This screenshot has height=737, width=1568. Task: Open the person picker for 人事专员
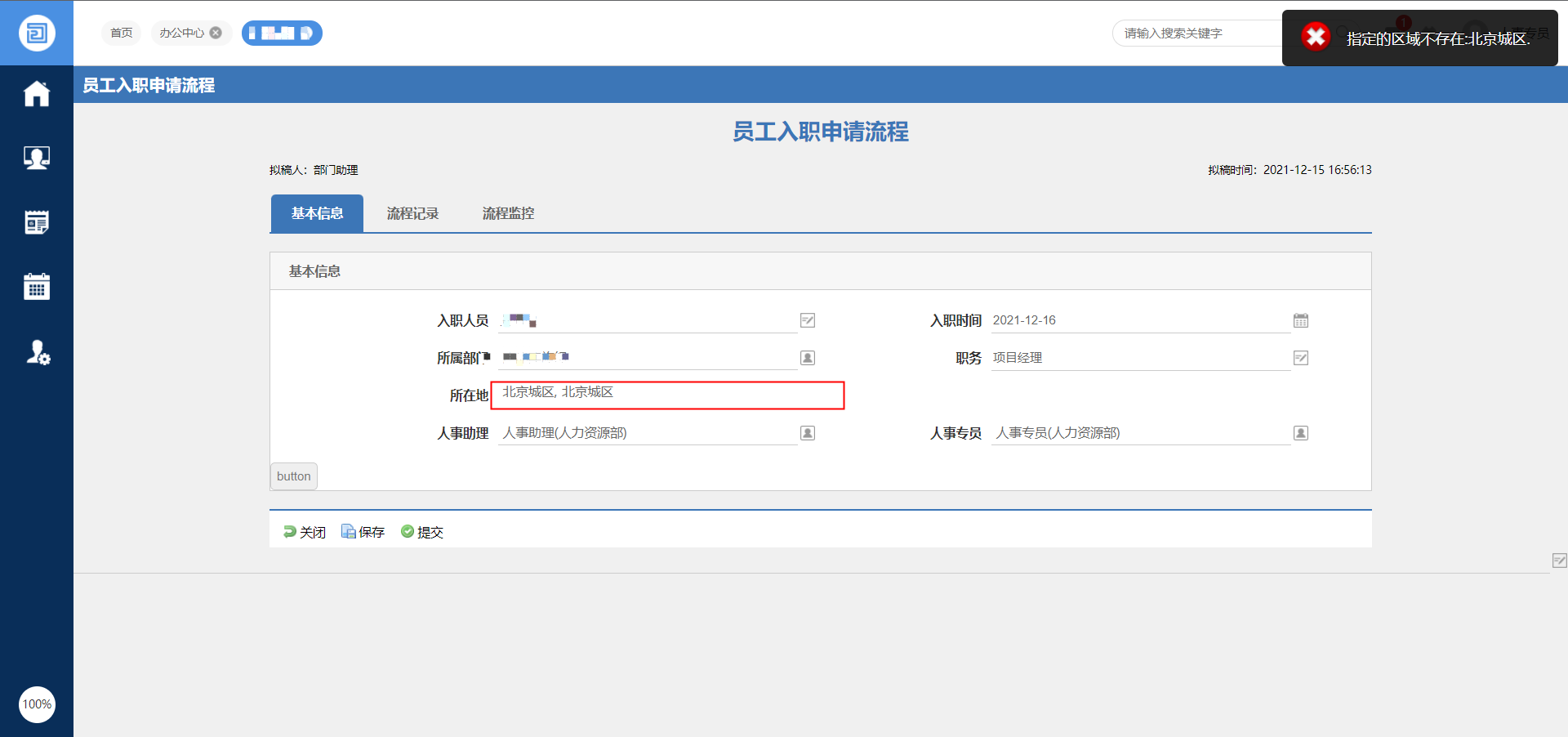(x=1301, y=433)
